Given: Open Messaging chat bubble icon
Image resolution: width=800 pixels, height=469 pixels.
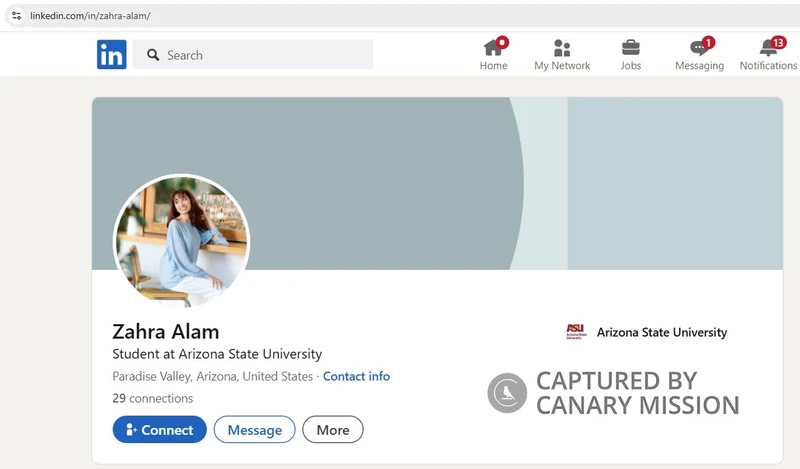Looking at the screenshot, I should pyautogui.click(x=699, y=48).
